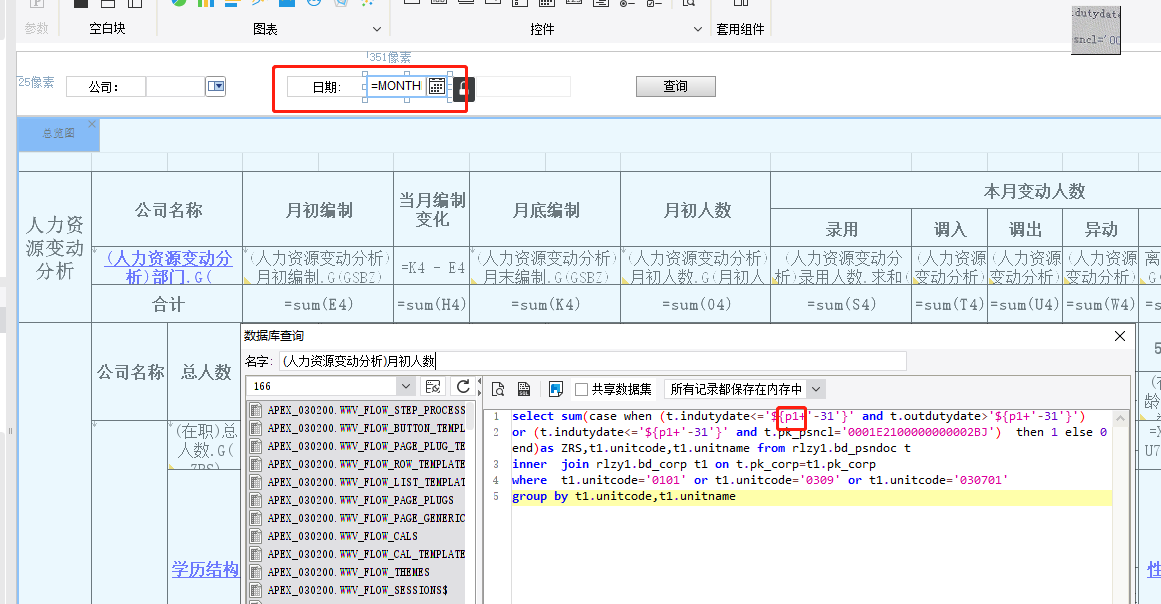Click the blue stored-procedure icon in query toolbar

click(555, 389)
